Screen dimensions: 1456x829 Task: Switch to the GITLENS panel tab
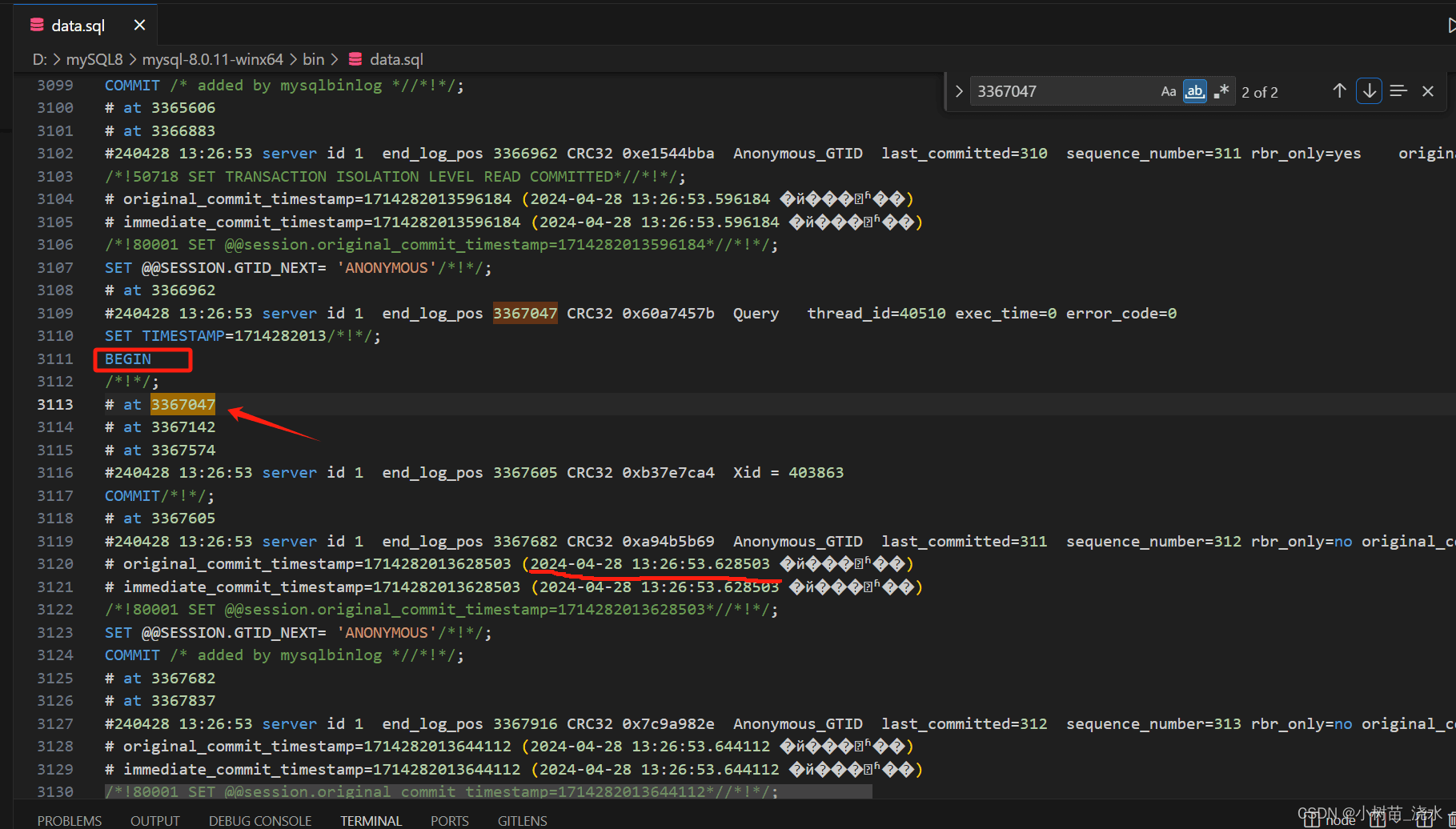click(x=523, y=820)
